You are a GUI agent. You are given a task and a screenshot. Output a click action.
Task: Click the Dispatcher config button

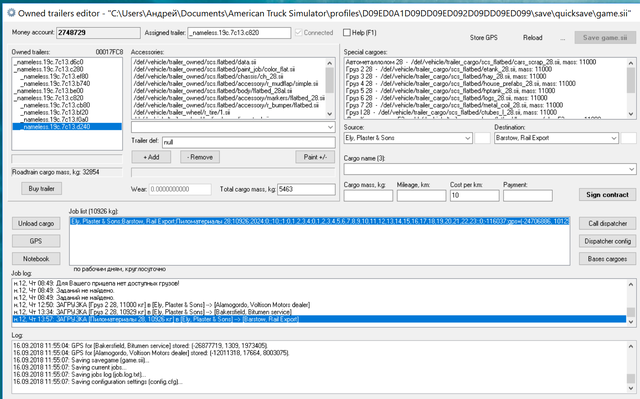point(607,241)
